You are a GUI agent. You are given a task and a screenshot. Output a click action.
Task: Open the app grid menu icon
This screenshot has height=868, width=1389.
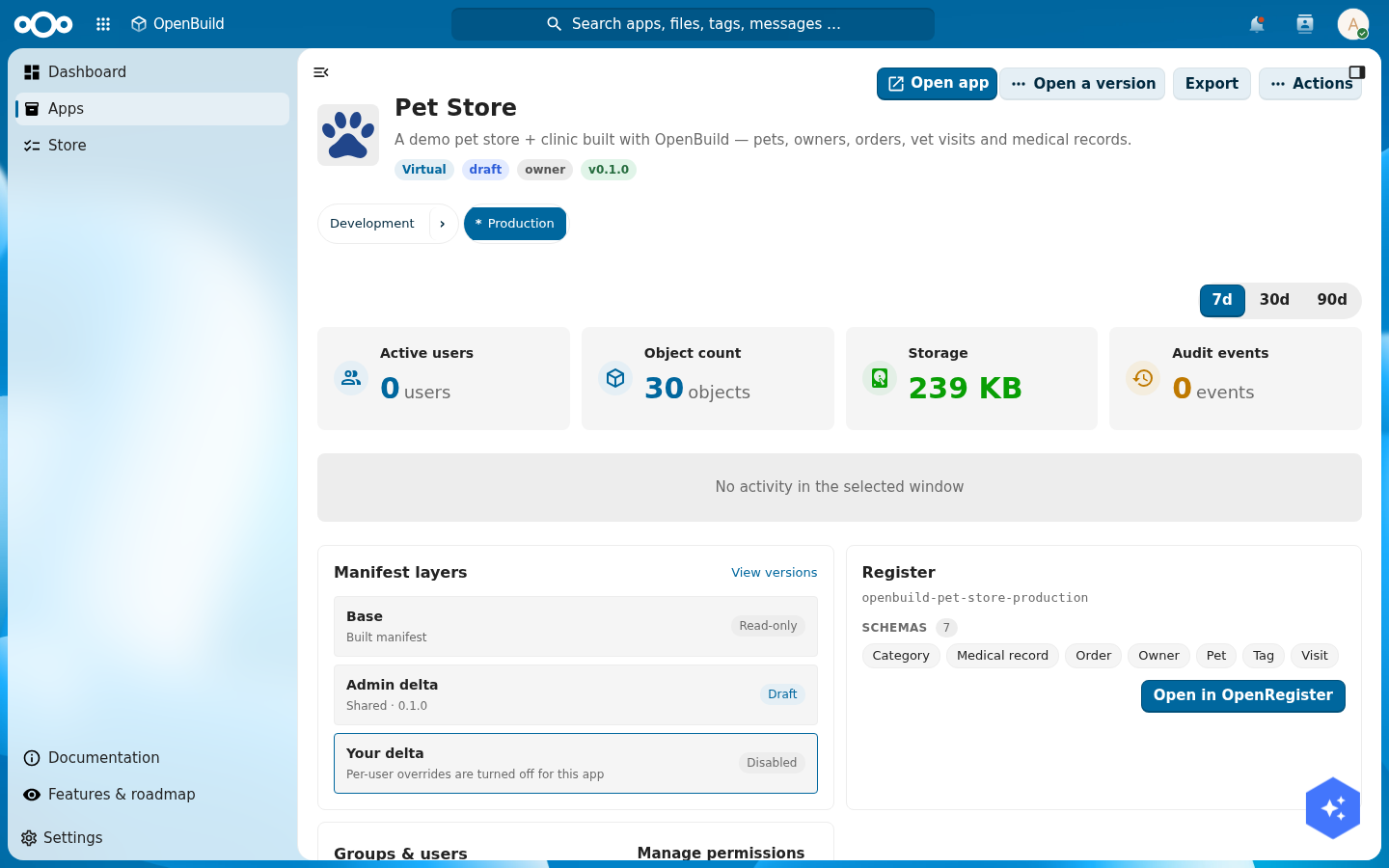103,24
